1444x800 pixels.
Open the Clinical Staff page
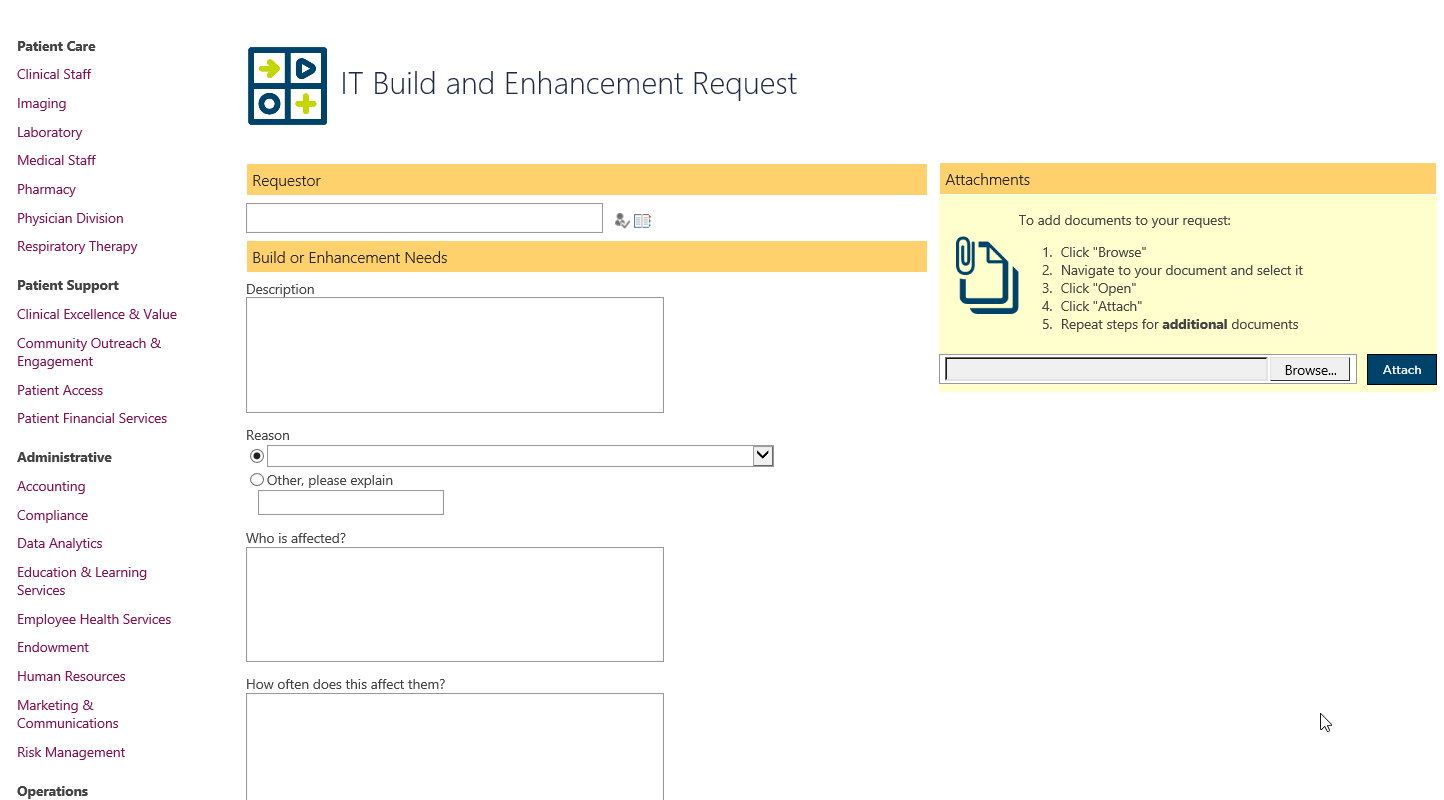[53, 74]
